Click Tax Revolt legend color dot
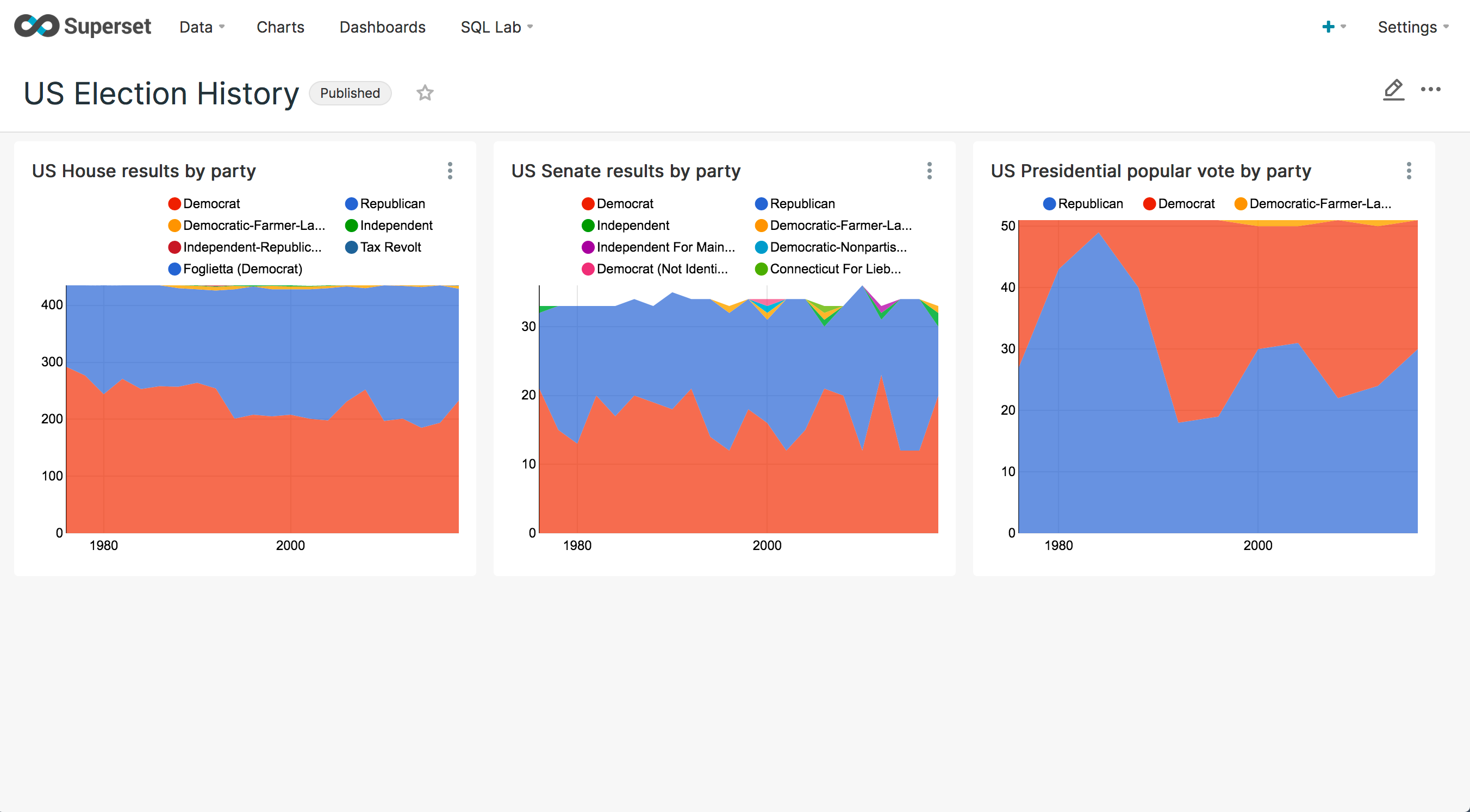The height and width of the screenshot is (812, 1470). 352,247
